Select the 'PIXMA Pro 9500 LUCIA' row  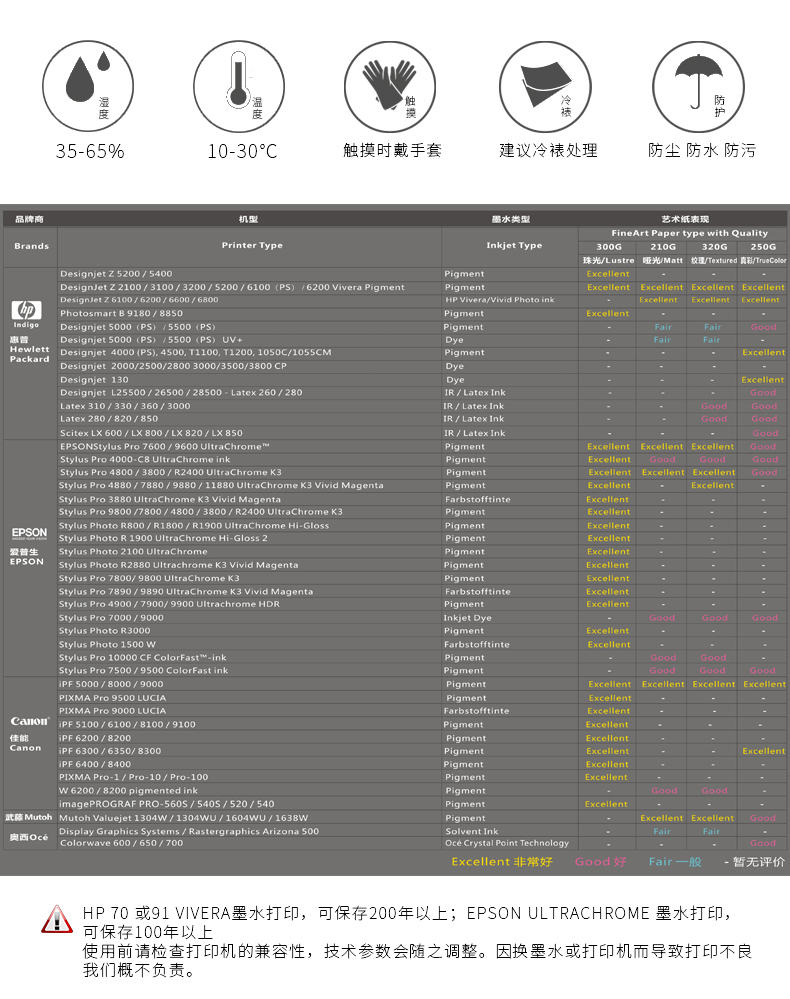(x=396, y=698)
